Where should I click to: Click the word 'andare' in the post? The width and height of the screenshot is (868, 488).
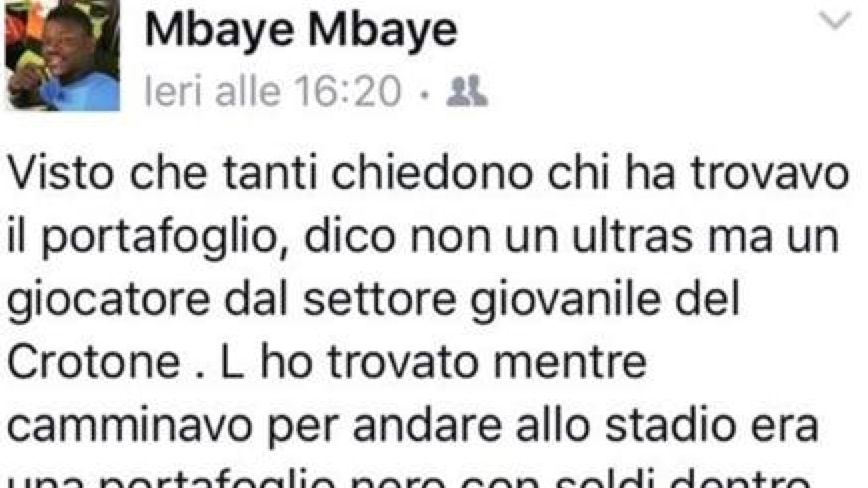click(427, 425)
